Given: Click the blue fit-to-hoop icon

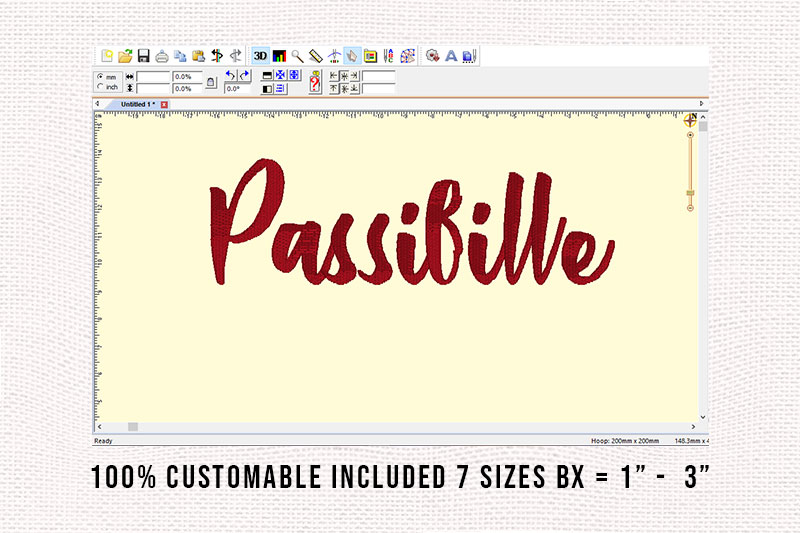Looking at the screenshot, I should [294, 75].
